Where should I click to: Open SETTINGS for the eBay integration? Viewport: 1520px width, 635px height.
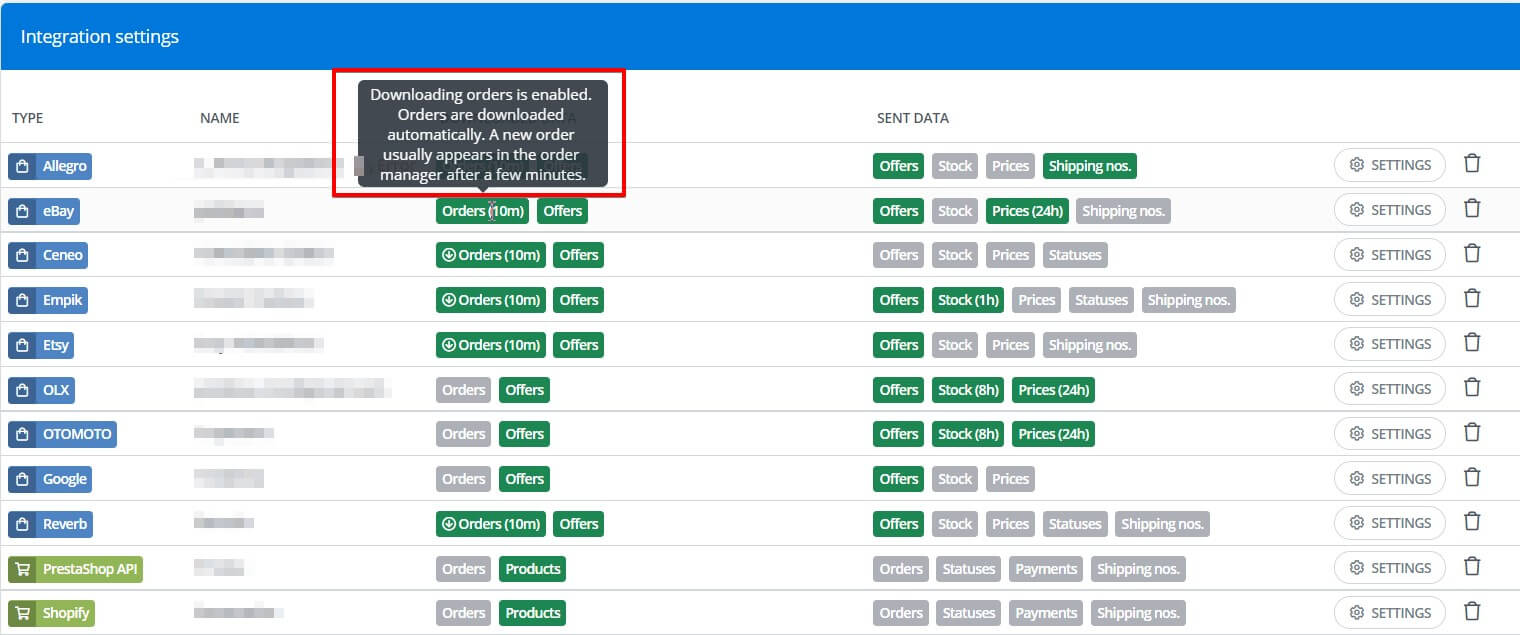(1390, 210)
